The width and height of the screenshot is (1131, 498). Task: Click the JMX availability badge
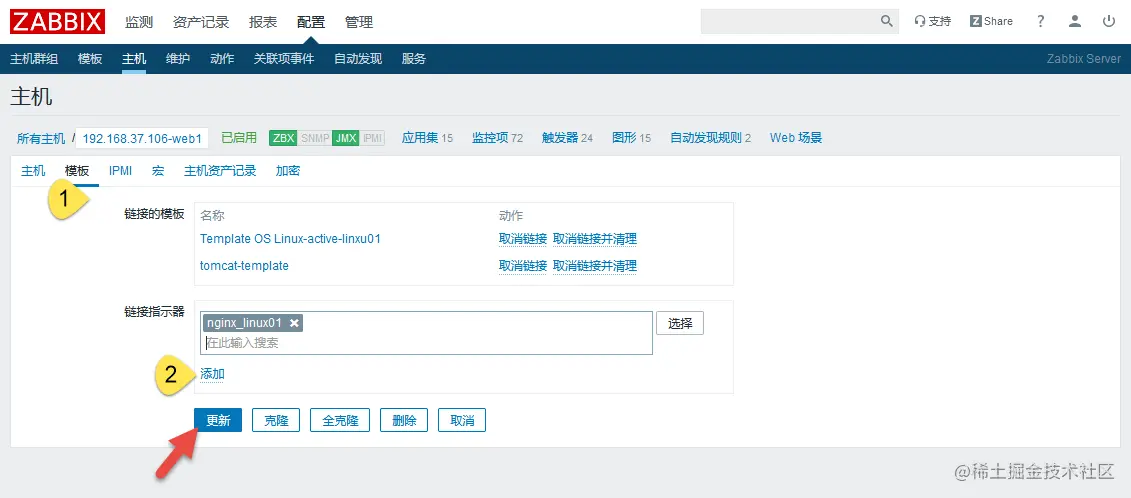(346, 138)
